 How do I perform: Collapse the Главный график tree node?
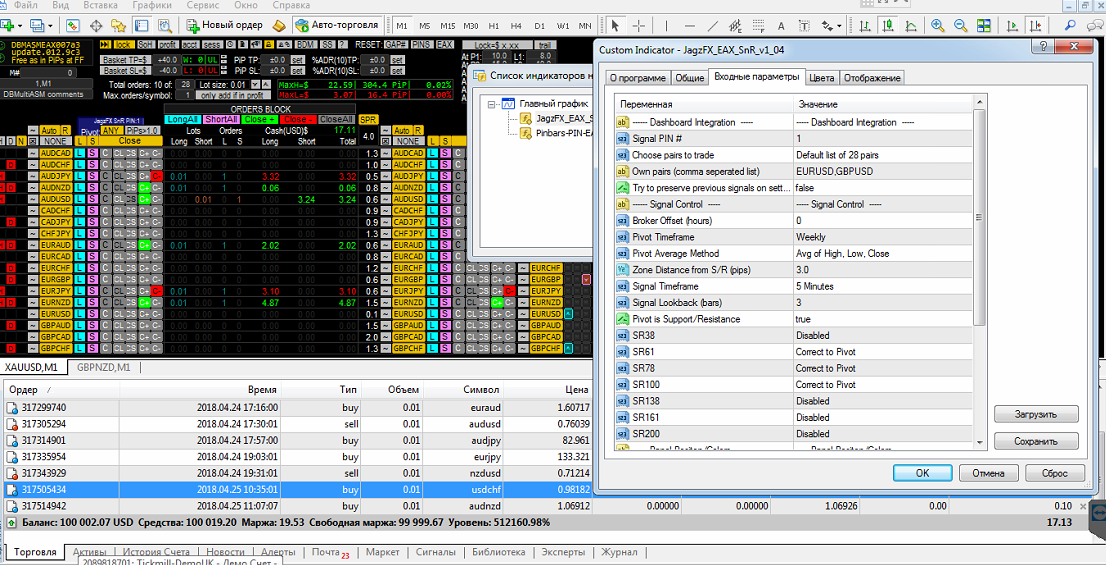pos(492,103)
